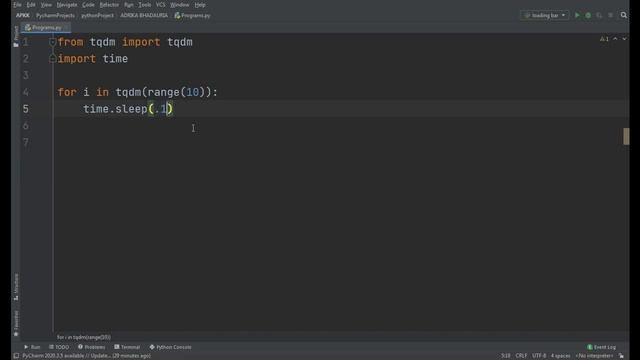Open the Tools menu
Screen dimensions: 640x360
[144, 5]
